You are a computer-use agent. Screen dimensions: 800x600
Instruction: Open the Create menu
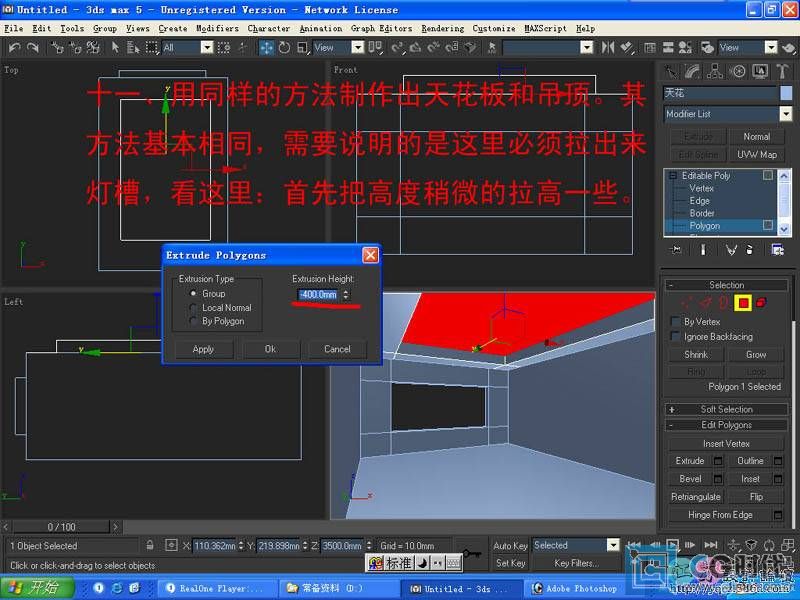pyautogui.click(x=173, y=29)
